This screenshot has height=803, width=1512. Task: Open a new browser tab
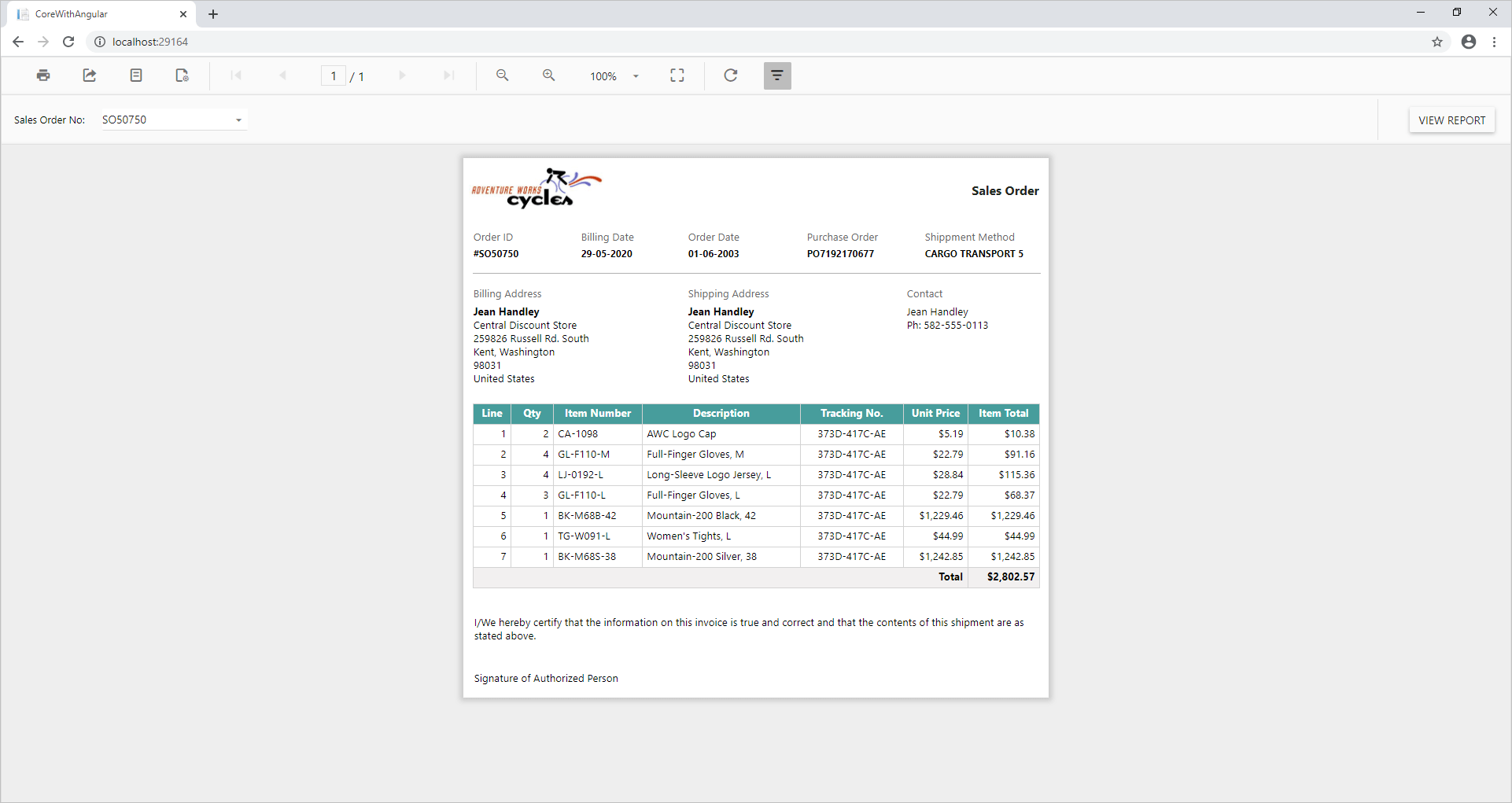213,14
